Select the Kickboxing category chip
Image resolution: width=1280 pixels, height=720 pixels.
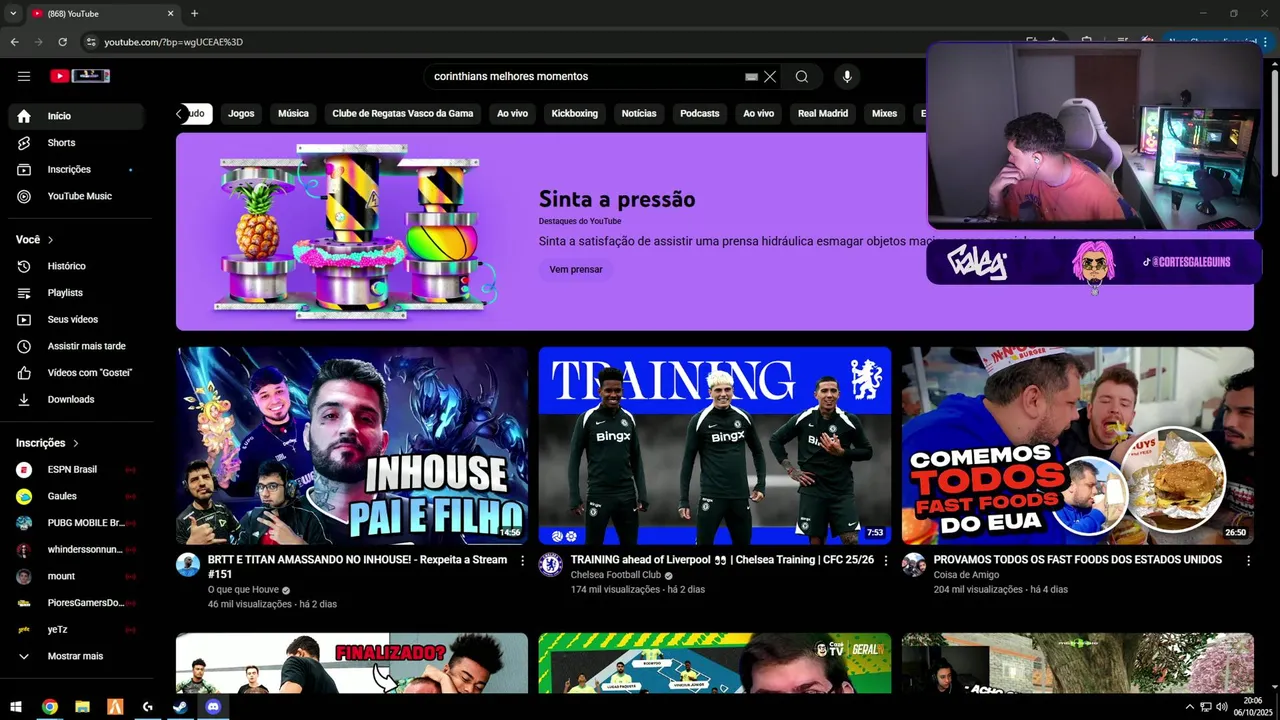pos(575,114)
